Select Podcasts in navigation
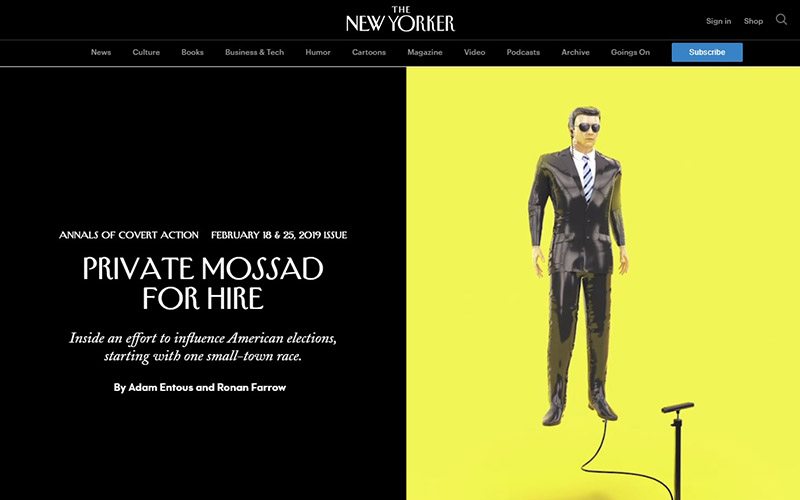The width and height of the screenshot is (800, 500). pyautogui.click(x=523, y=52)
